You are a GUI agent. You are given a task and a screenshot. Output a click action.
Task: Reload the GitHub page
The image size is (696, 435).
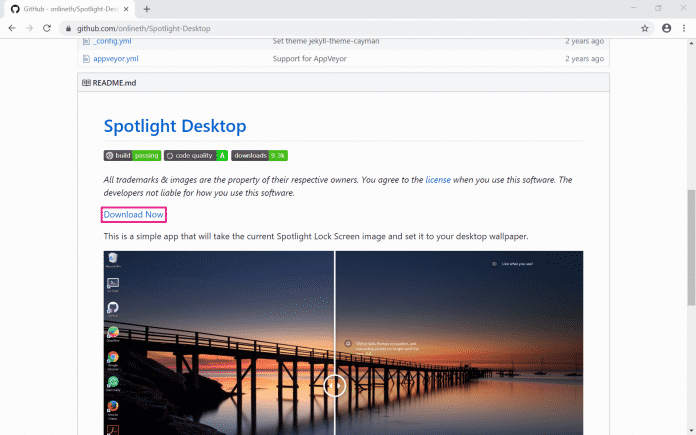tap(46, 28)
